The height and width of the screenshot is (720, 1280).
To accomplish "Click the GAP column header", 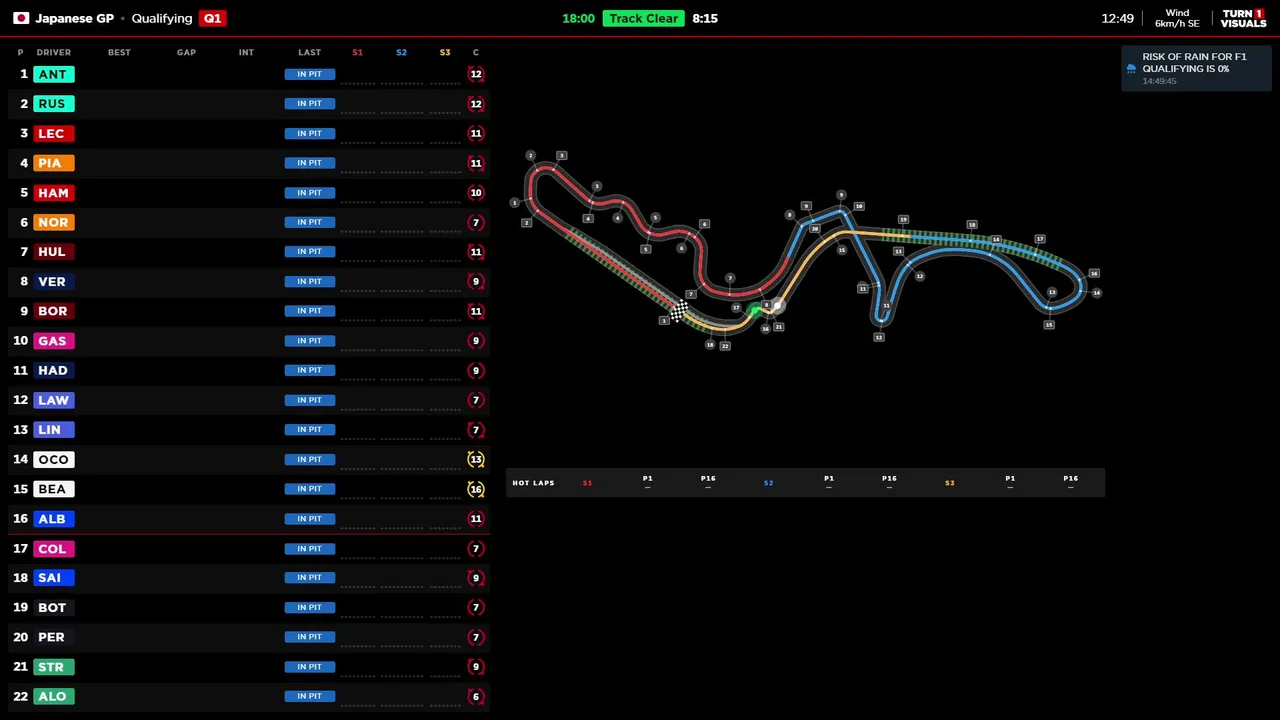I will coord(186,52).
